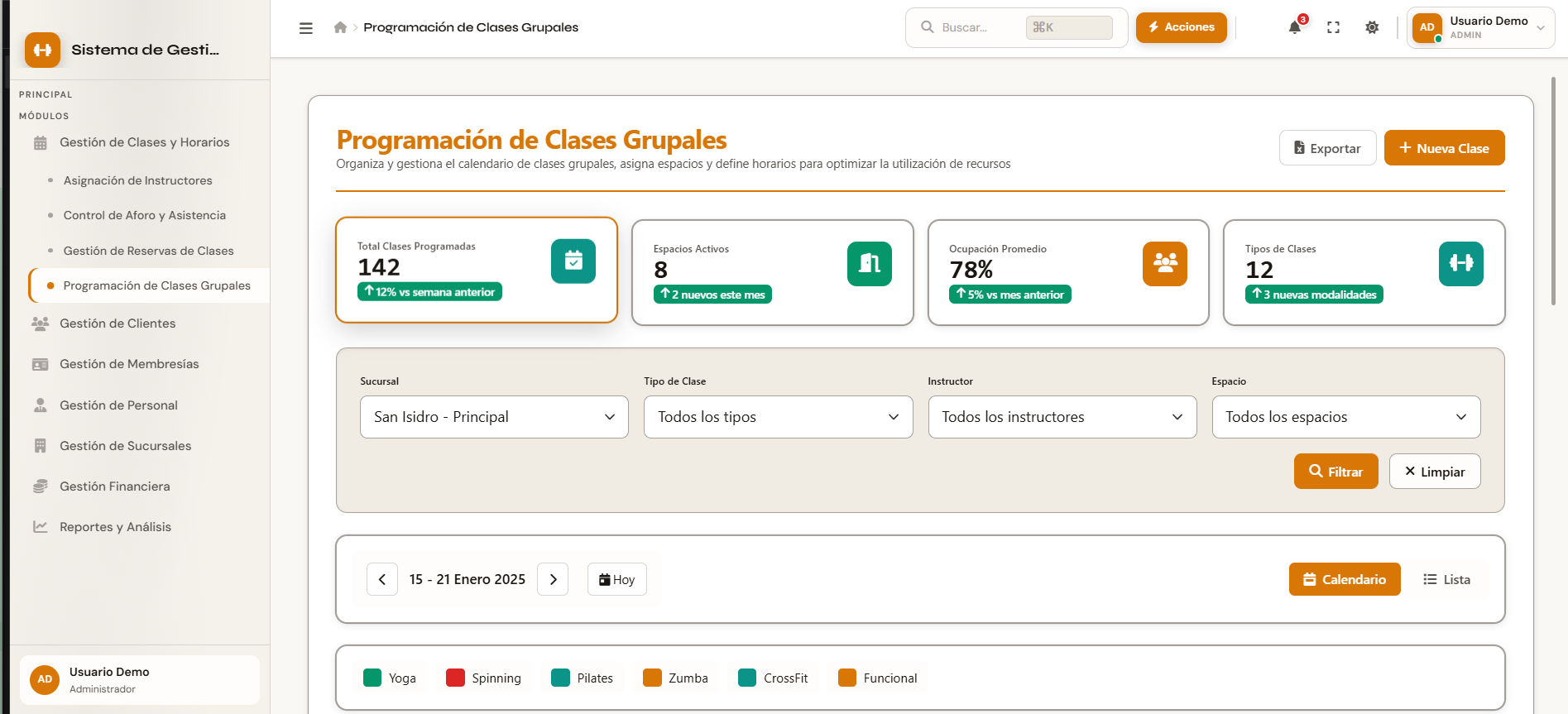Click the '15 - 21 Enero 2025' date range
This screenshot has width=1568, height=714.
click(x=468, y=579)
